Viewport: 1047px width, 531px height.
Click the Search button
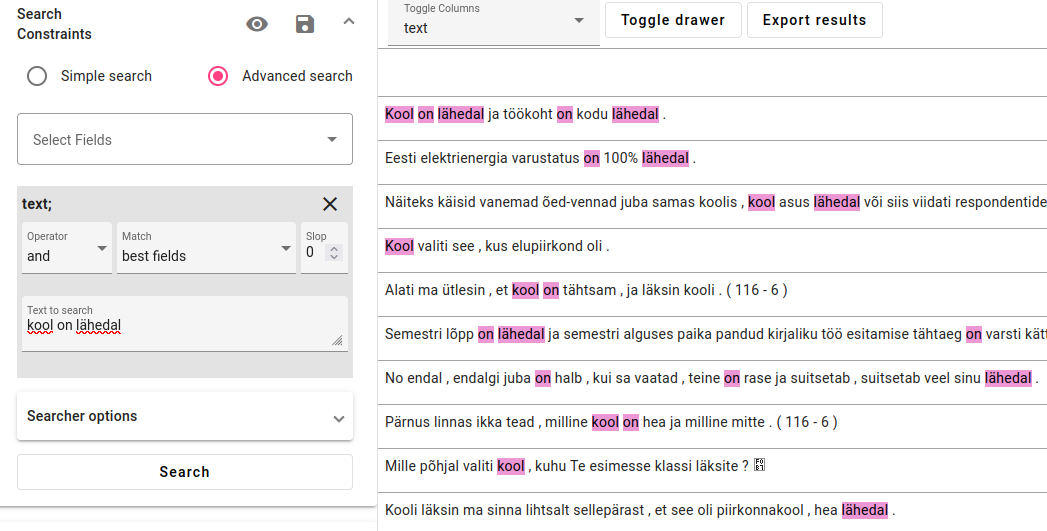coord(185,472)
